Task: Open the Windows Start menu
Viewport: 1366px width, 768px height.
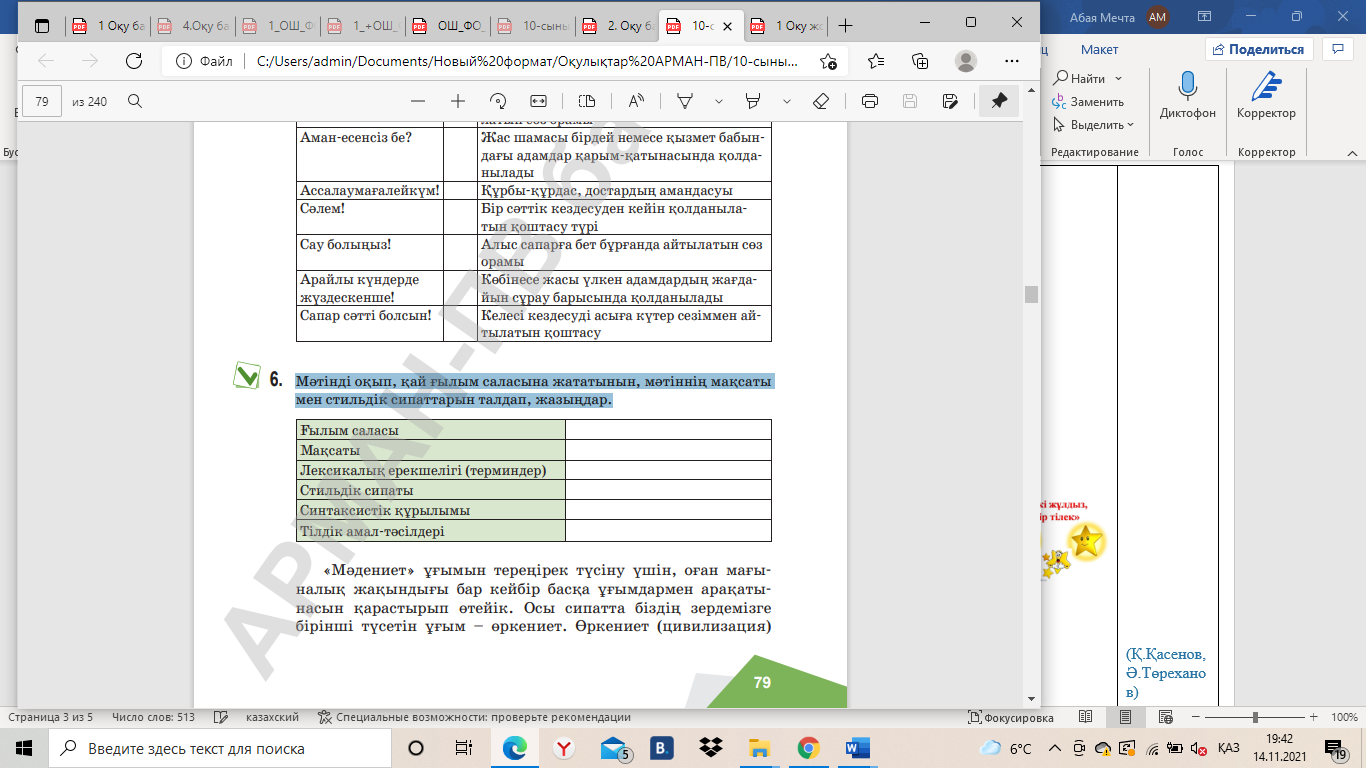Action: click(x=24, y=748)
